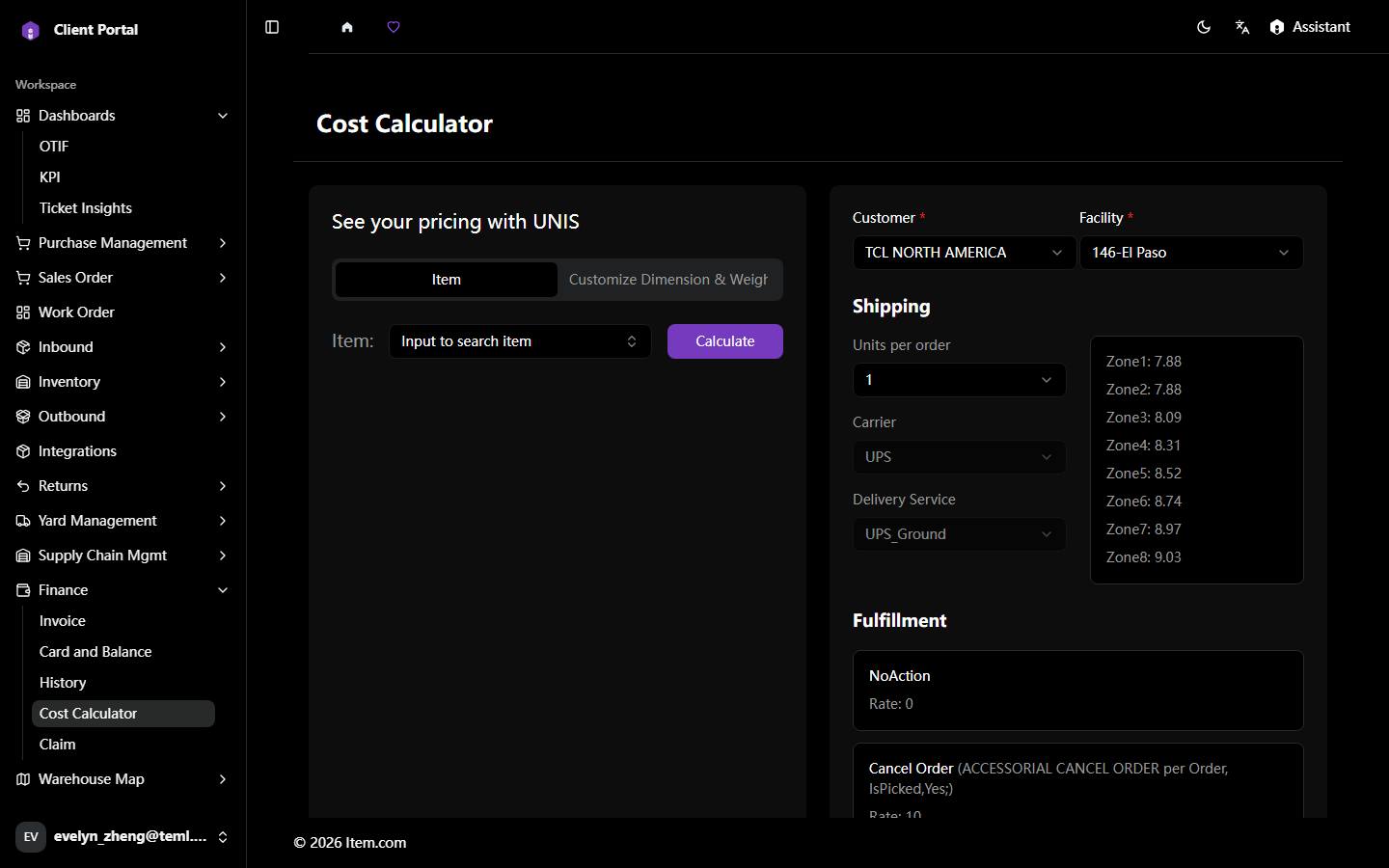
Task: Click the Calculate button
Action: (x=725, y=341)
